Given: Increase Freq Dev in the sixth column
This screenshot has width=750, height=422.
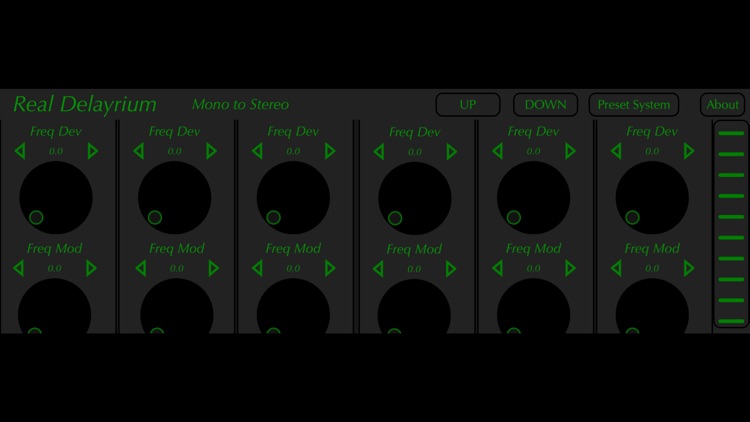Looking at the screenshot, I should click(x=689, y=151).
